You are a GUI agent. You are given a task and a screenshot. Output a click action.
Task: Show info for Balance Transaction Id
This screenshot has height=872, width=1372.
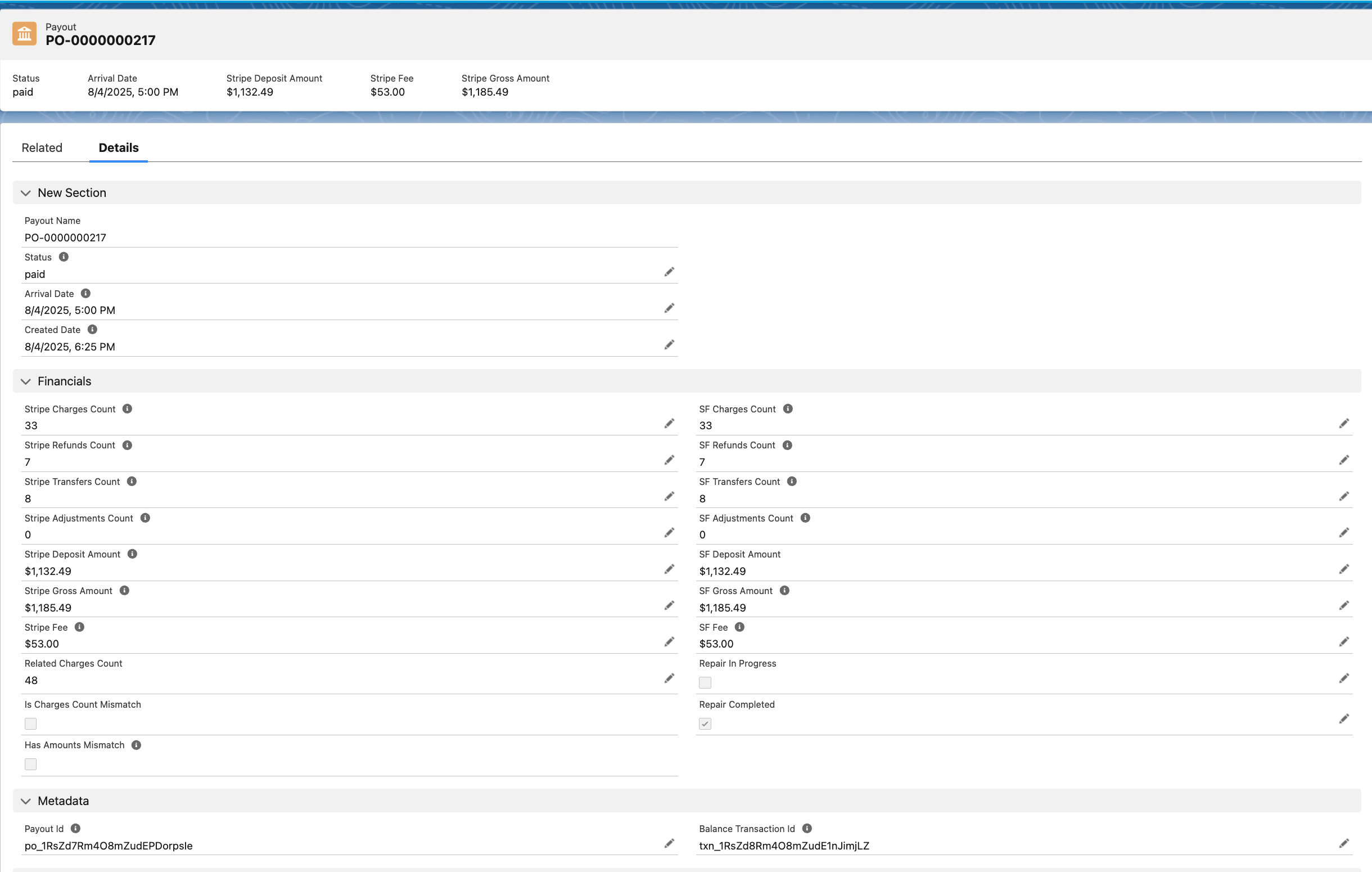[x=807, y=829]
